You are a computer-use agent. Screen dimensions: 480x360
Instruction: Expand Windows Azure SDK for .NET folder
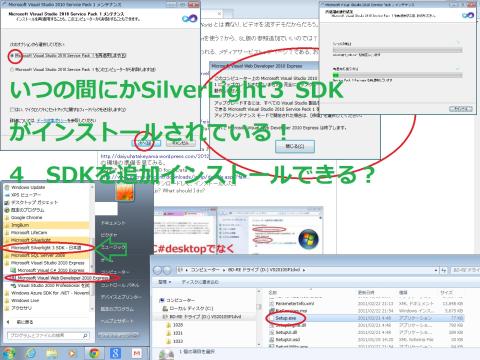[47, 293]
